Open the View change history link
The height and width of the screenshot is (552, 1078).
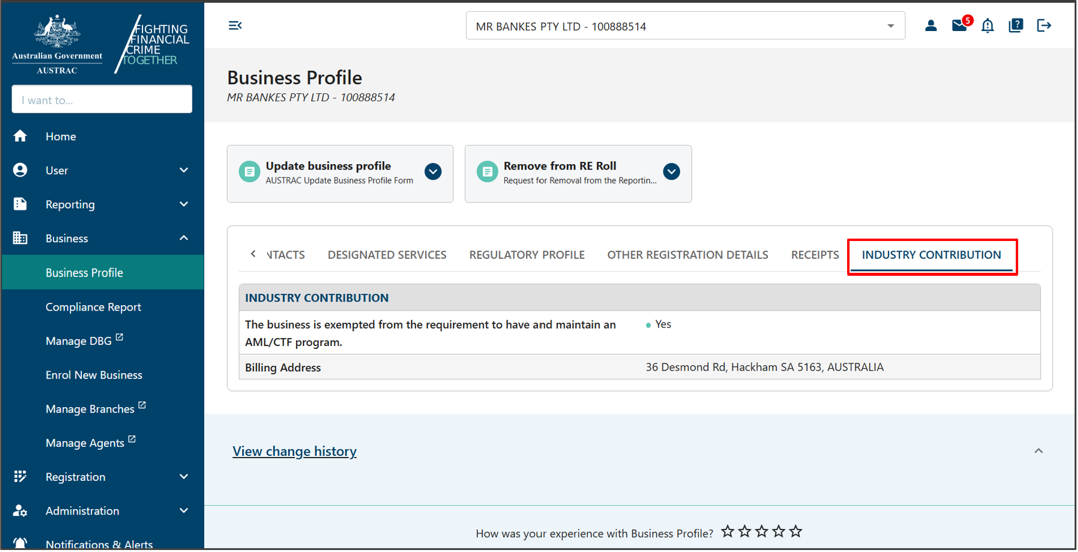coord(294,452)
